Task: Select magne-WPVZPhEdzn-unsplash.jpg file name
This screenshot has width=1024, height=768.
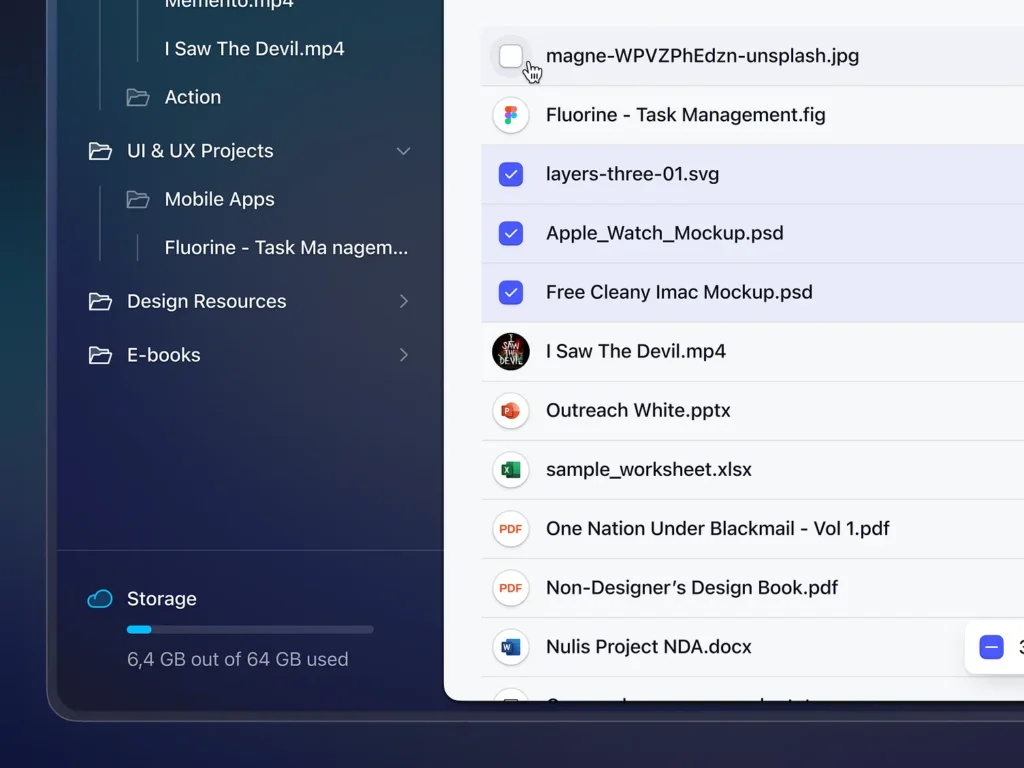Action: coord(702,56)
